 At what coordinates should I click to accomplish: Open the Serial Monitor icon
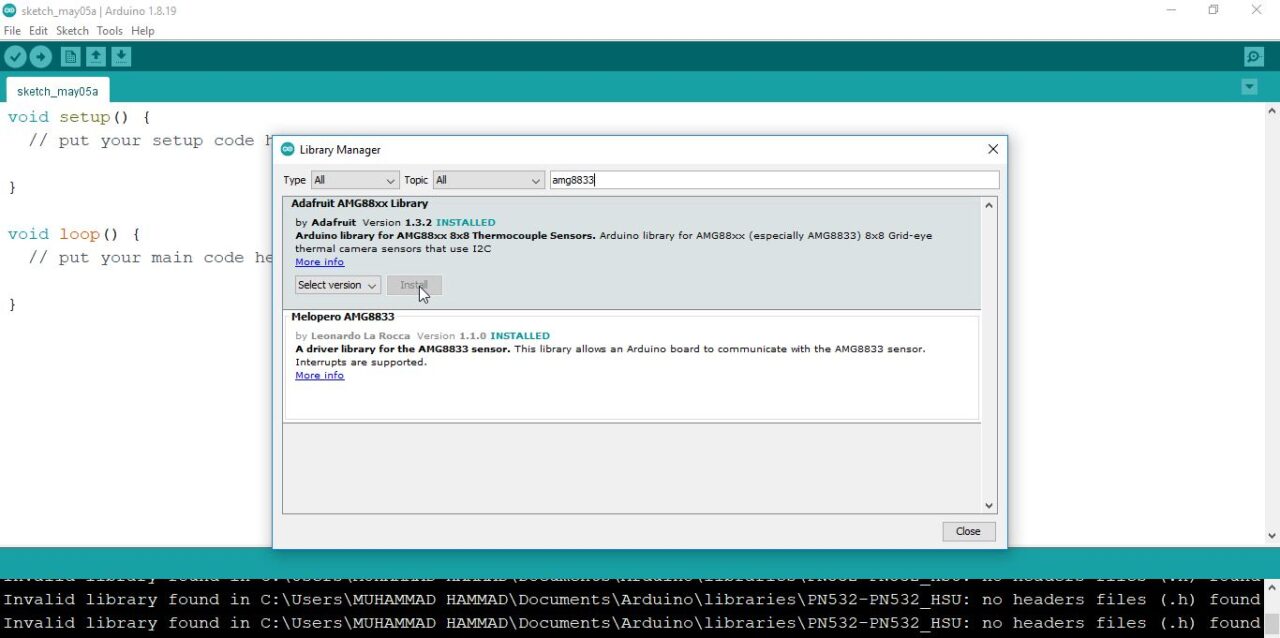pyautogui.click(x=1253, y=57)
